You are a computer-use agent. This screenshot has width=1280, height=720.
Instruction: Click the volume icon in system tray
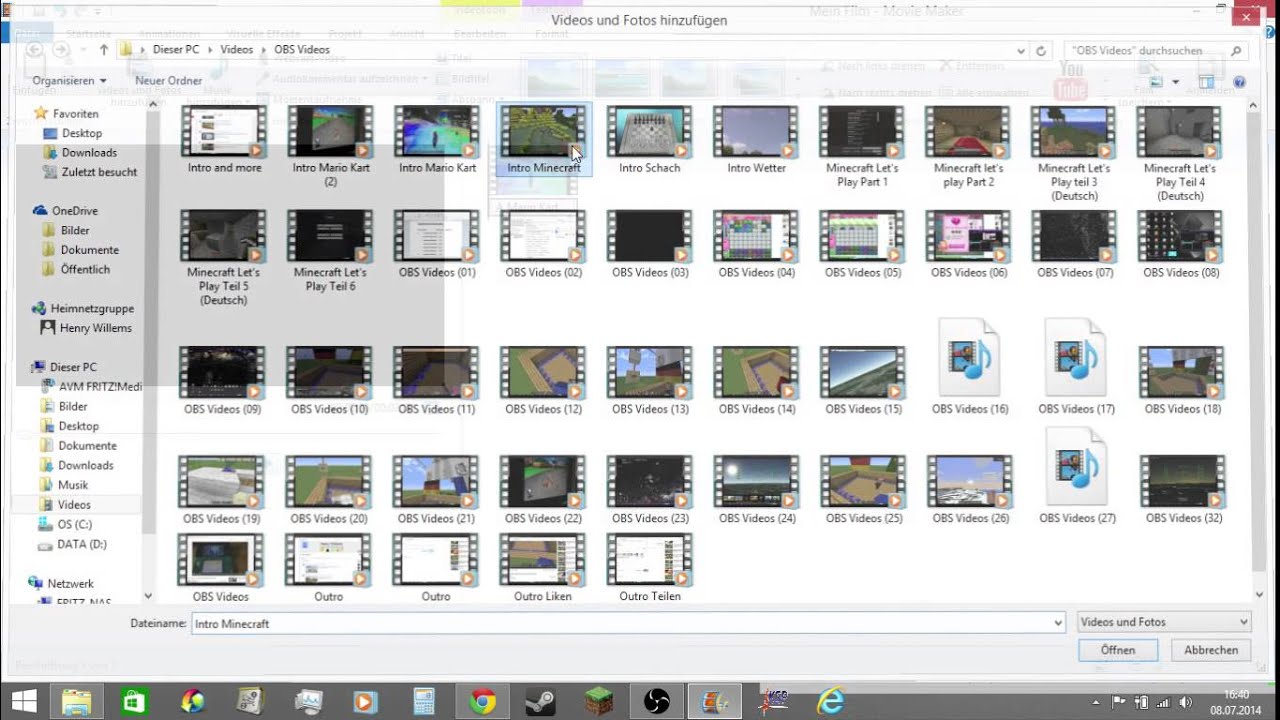click(1185, 702)
